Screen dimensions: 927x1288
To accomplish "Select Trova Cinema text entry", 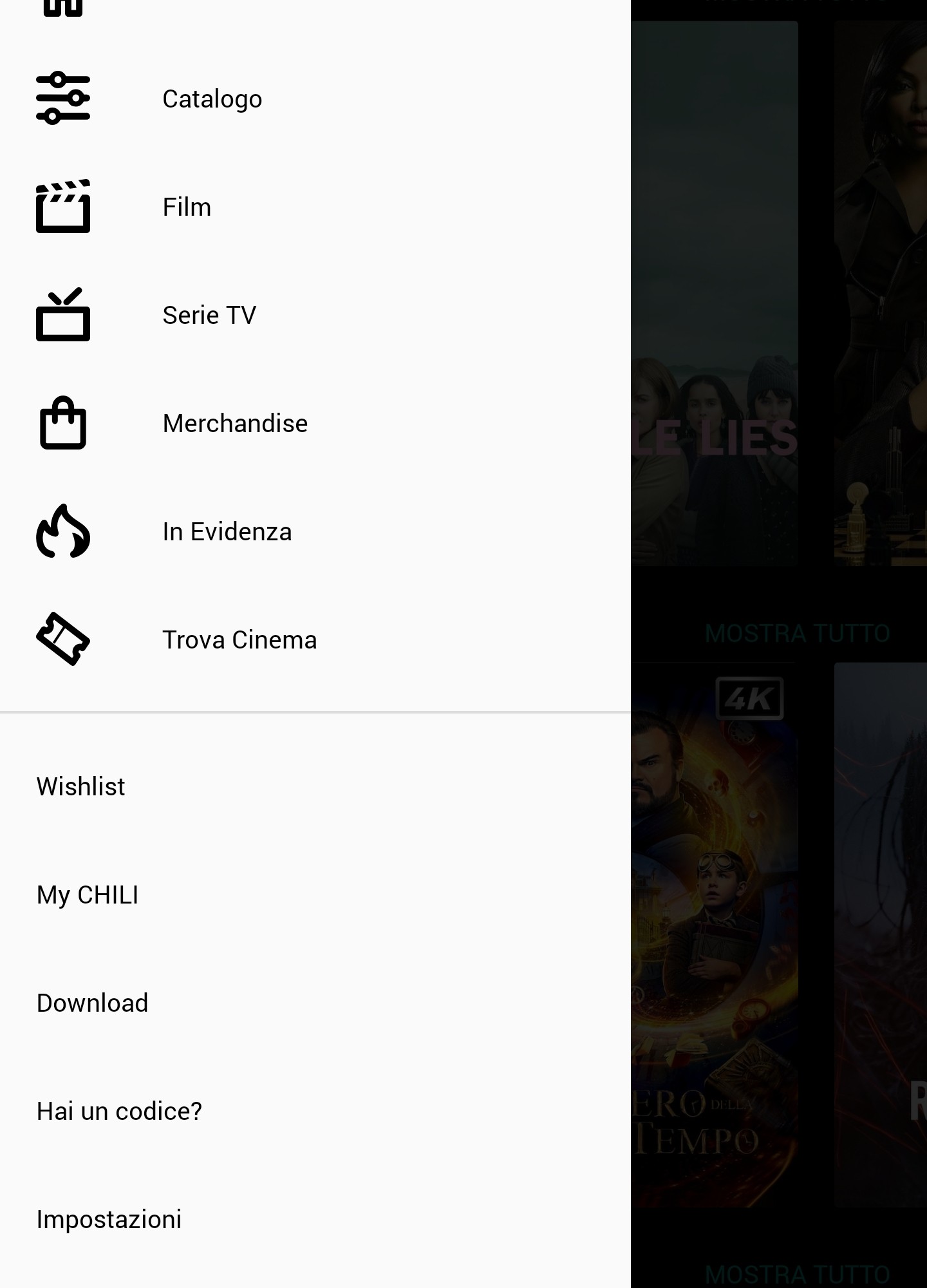I will (x=239, y=640).
